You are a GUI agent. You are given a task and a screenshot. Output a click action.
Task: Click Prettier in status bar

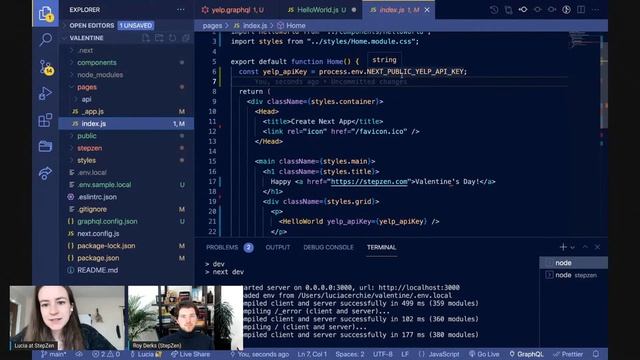(x=568, y=354)
